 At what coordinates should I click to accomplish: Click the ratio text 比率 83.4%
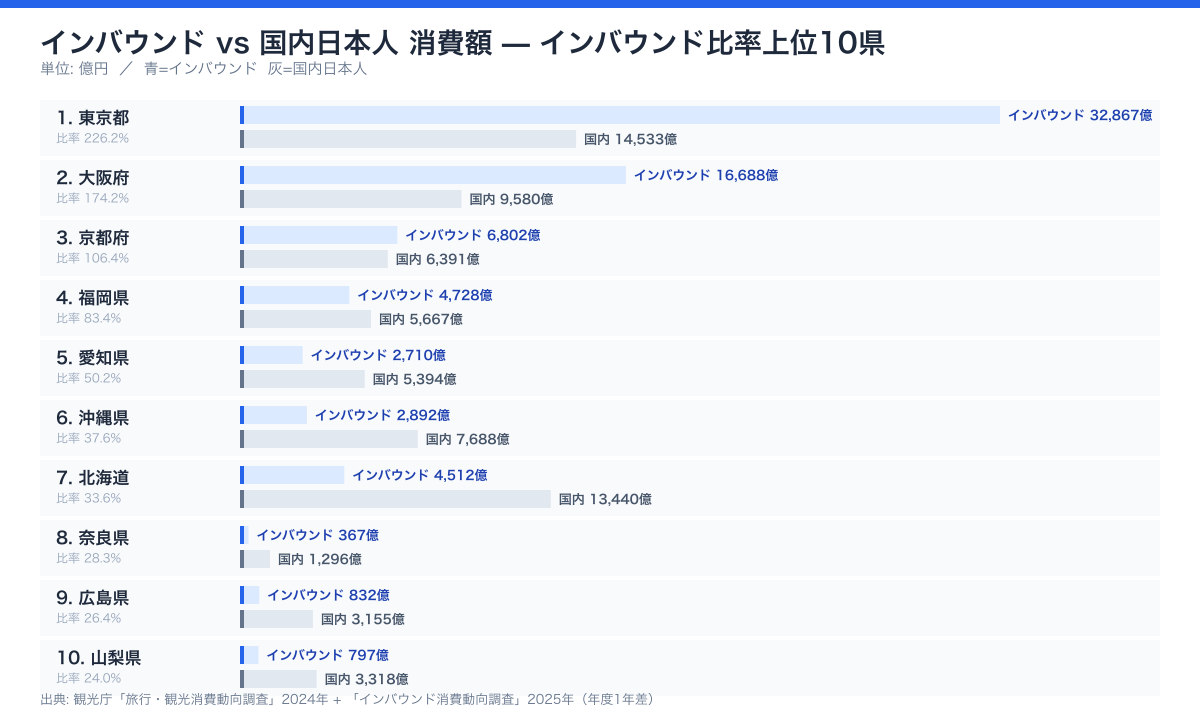tap(89, 318)
